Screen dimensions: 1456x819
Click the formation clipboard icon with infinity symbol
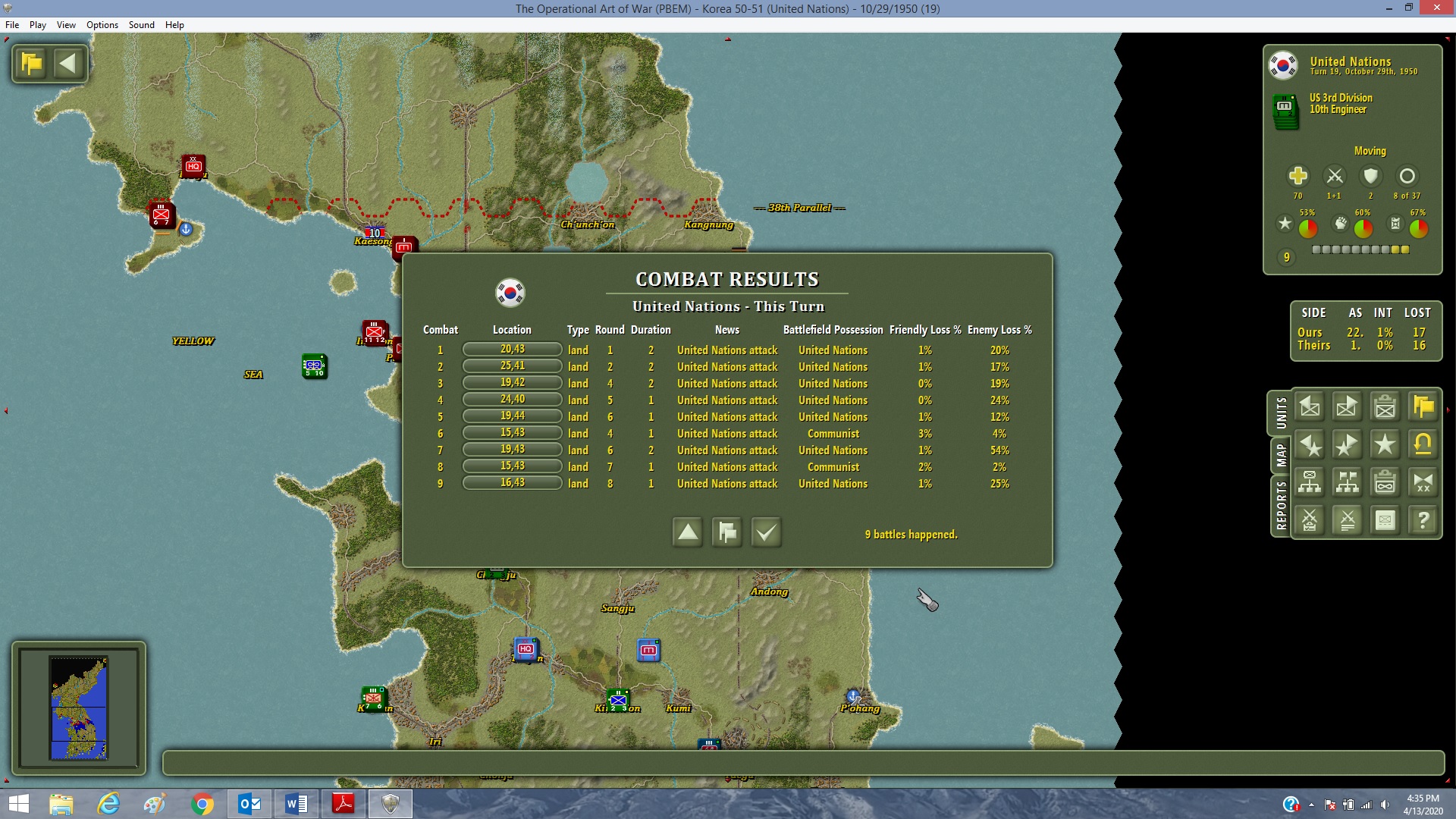1385,482
